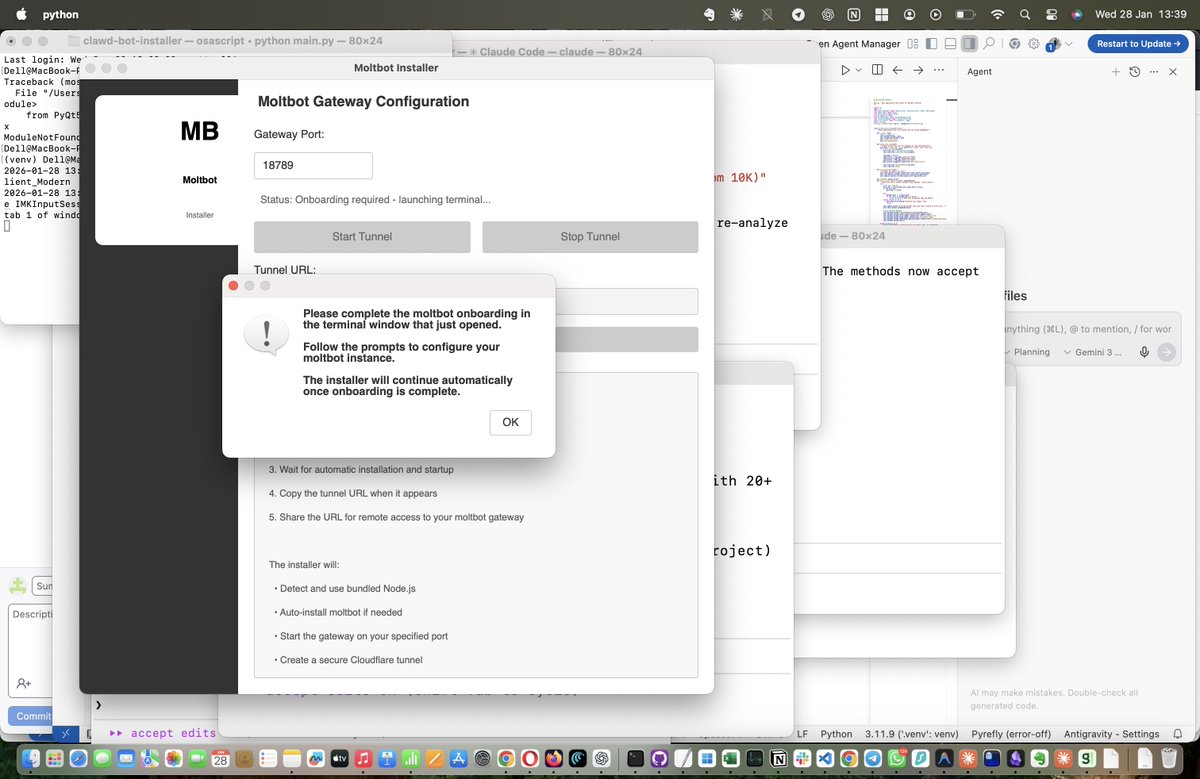
Task: Open the account avatar dropdown
Action: [1060, 44]
